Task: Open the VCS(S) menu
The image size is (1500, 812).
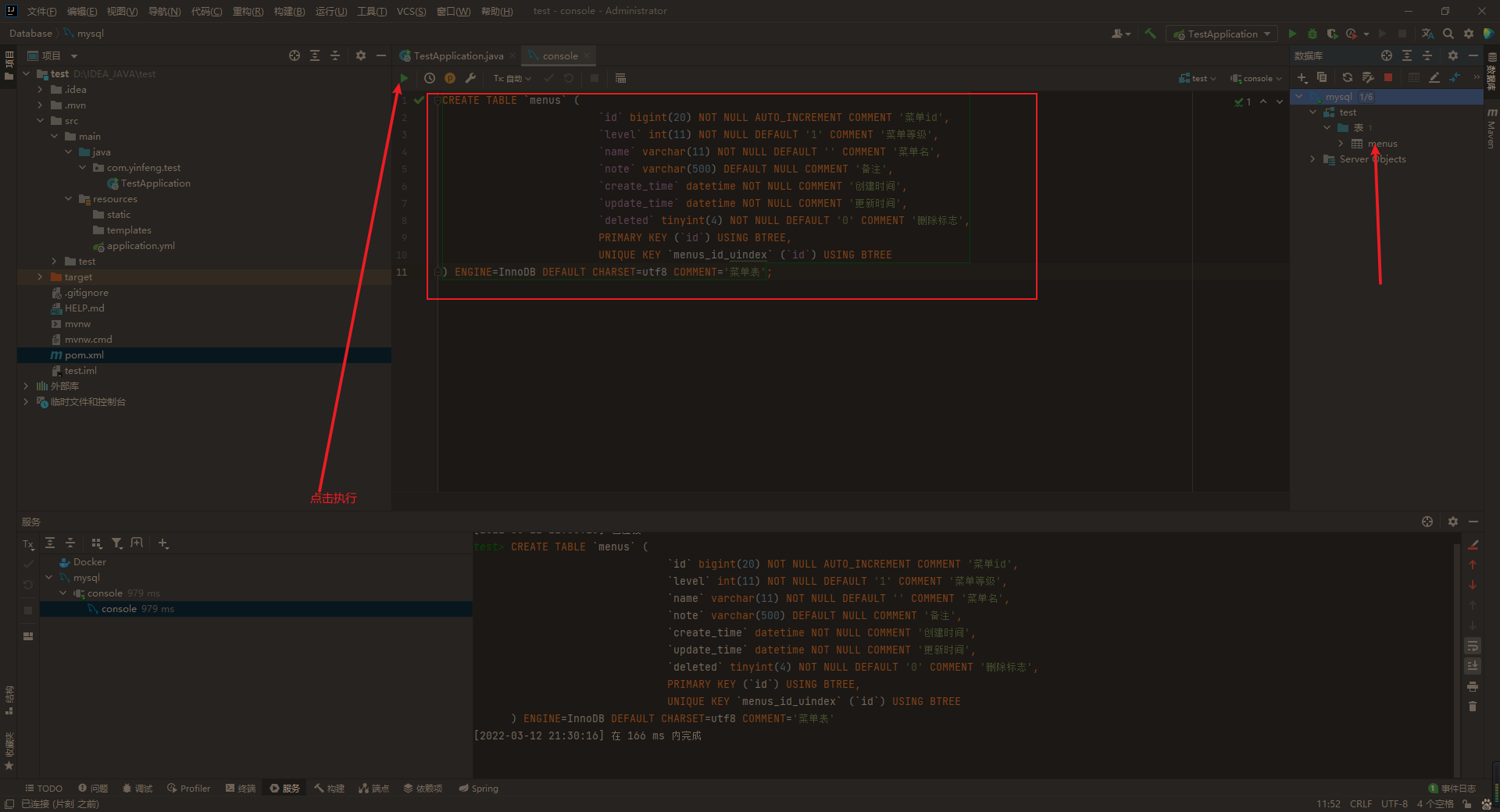Action: [x=411, y=11]
